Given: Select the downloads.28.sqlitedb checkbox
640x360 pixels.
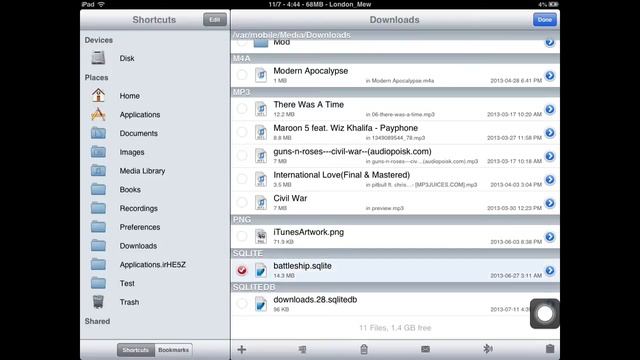Looking at the screenshot, I should point(242,304).
